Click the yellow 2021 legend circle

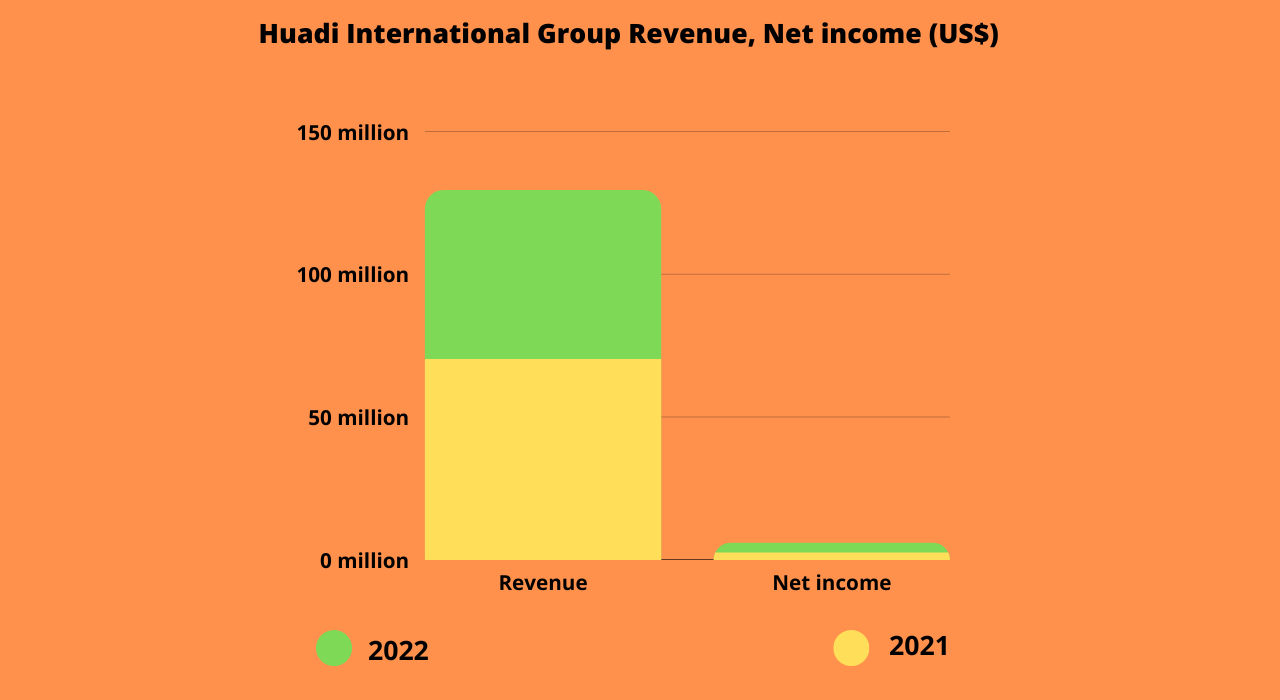click(x=851, y=648)
